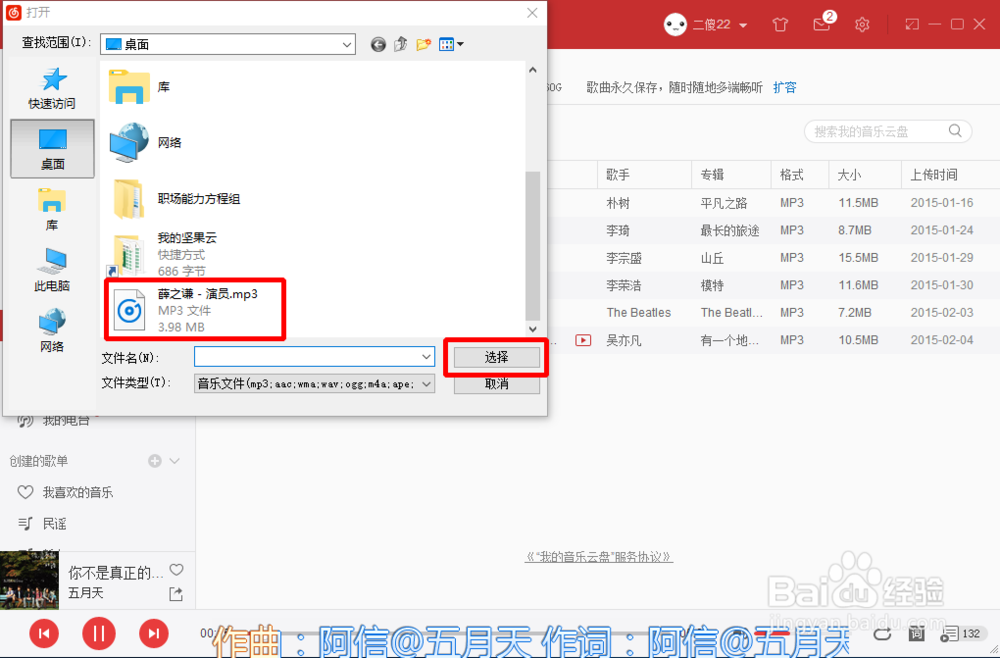Click the 取消 button
This screenshot has width=1000, height=658.
496,384
